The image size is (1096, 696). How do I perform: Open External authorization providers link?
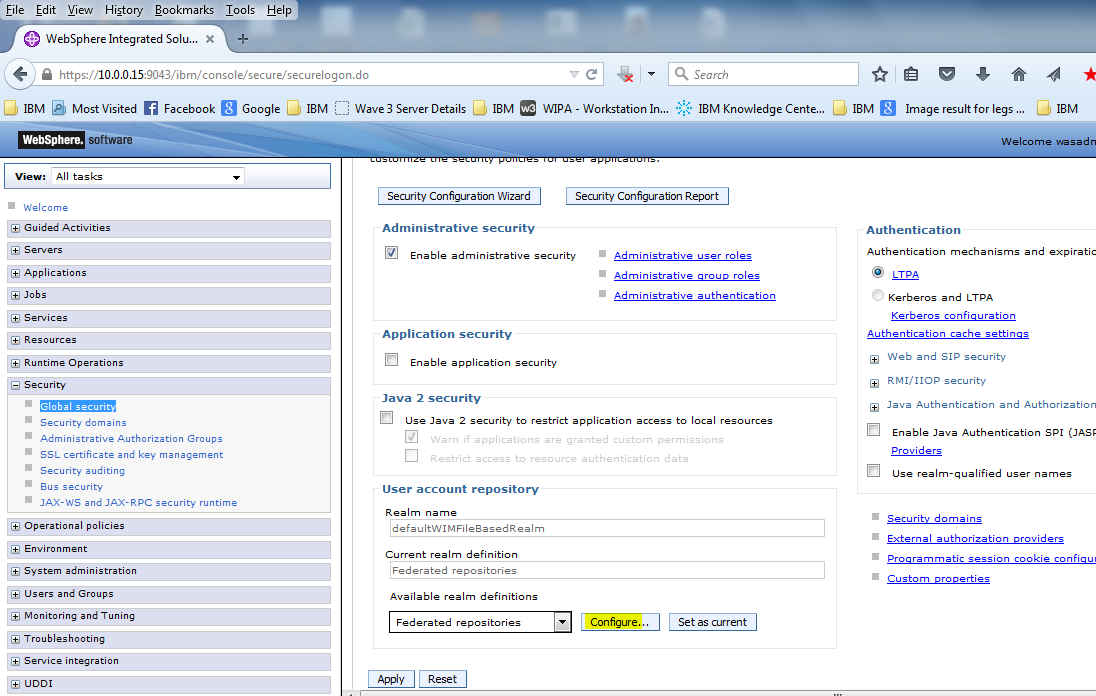(975, 539)
